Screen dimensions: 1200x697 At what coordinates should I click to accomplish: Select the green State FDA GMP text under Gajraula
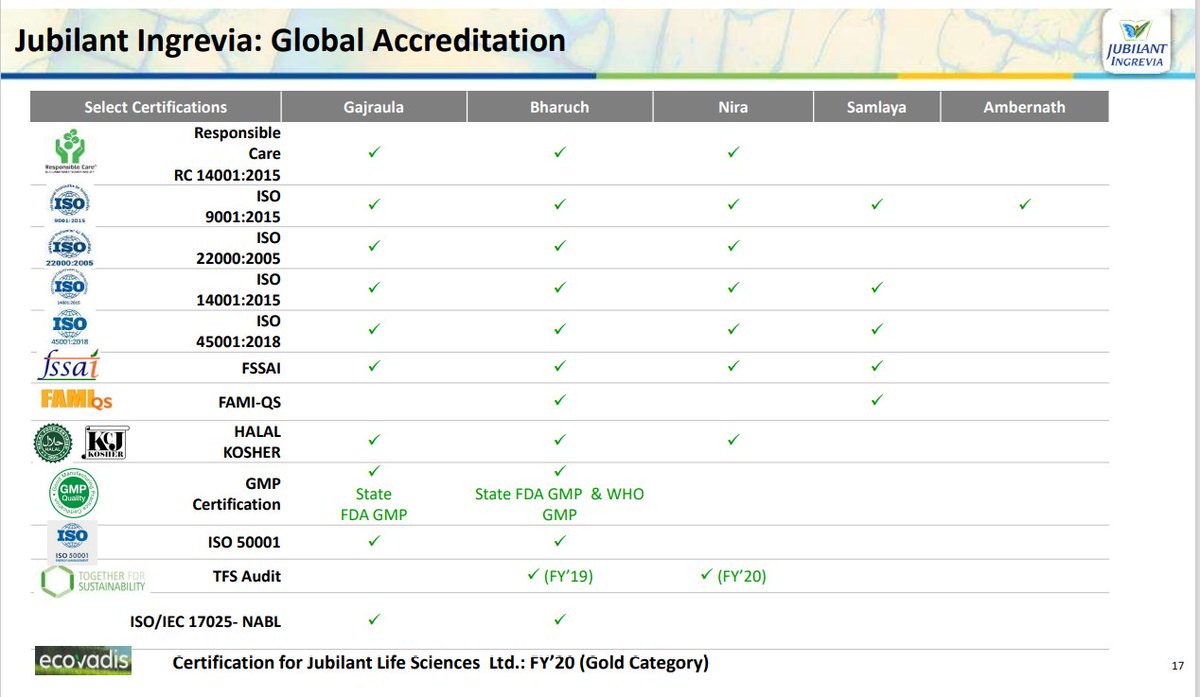tap(373, 504)
